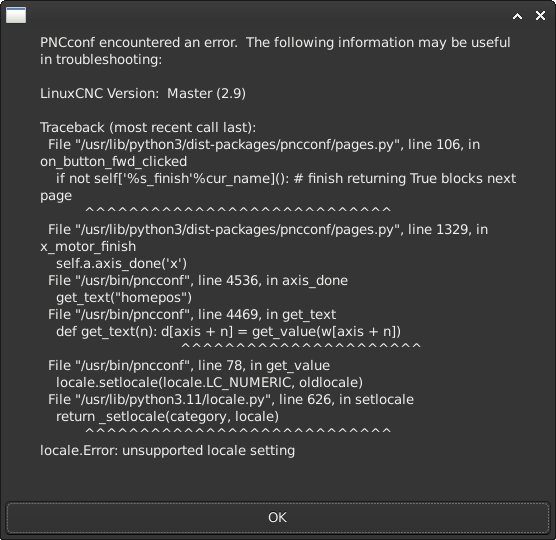Click the 'LinuxCNC Version: Master (2.9)' line

coord(143,94)
